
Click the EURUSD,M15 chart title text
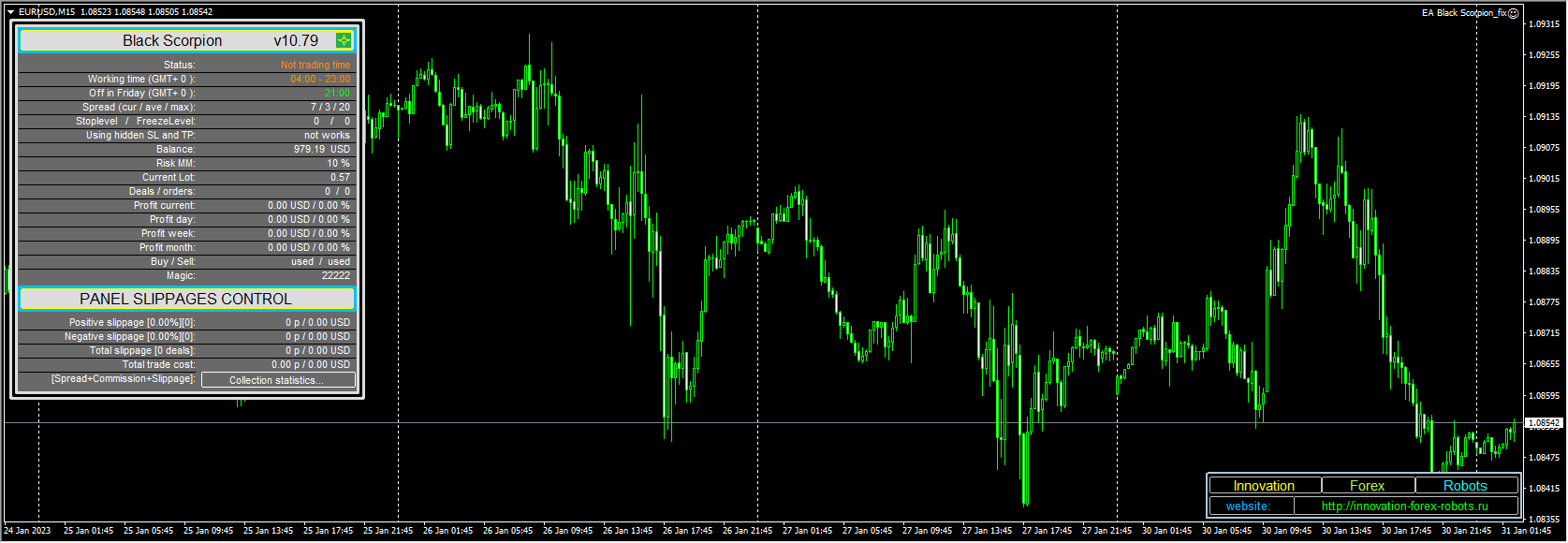[47, 12]
